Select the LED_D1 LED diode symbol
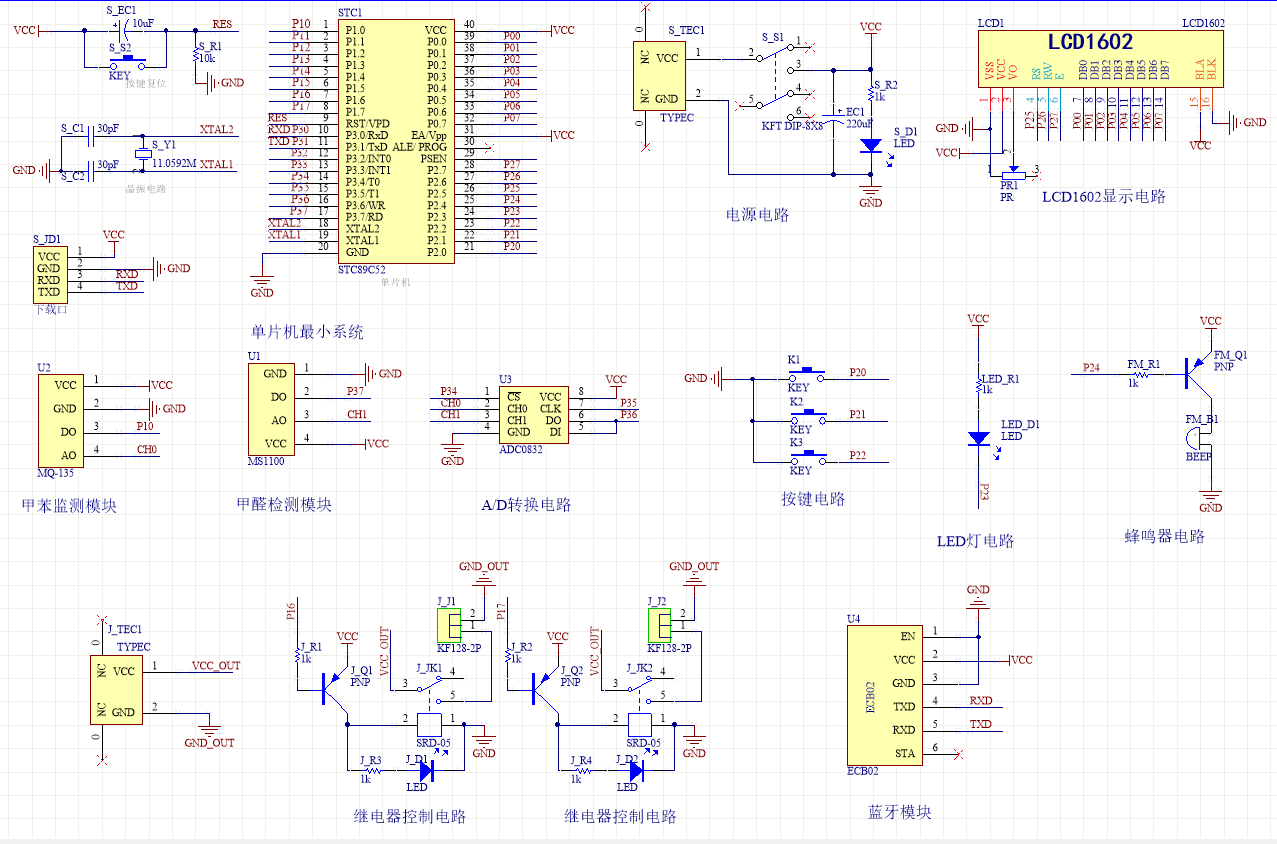1277x844 pixels. pos(978,438)
